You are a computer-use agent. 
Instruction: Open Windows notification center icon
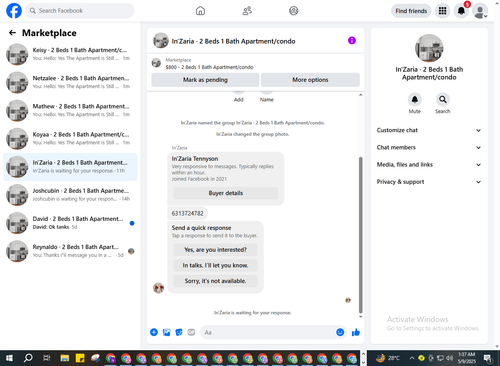488,358
